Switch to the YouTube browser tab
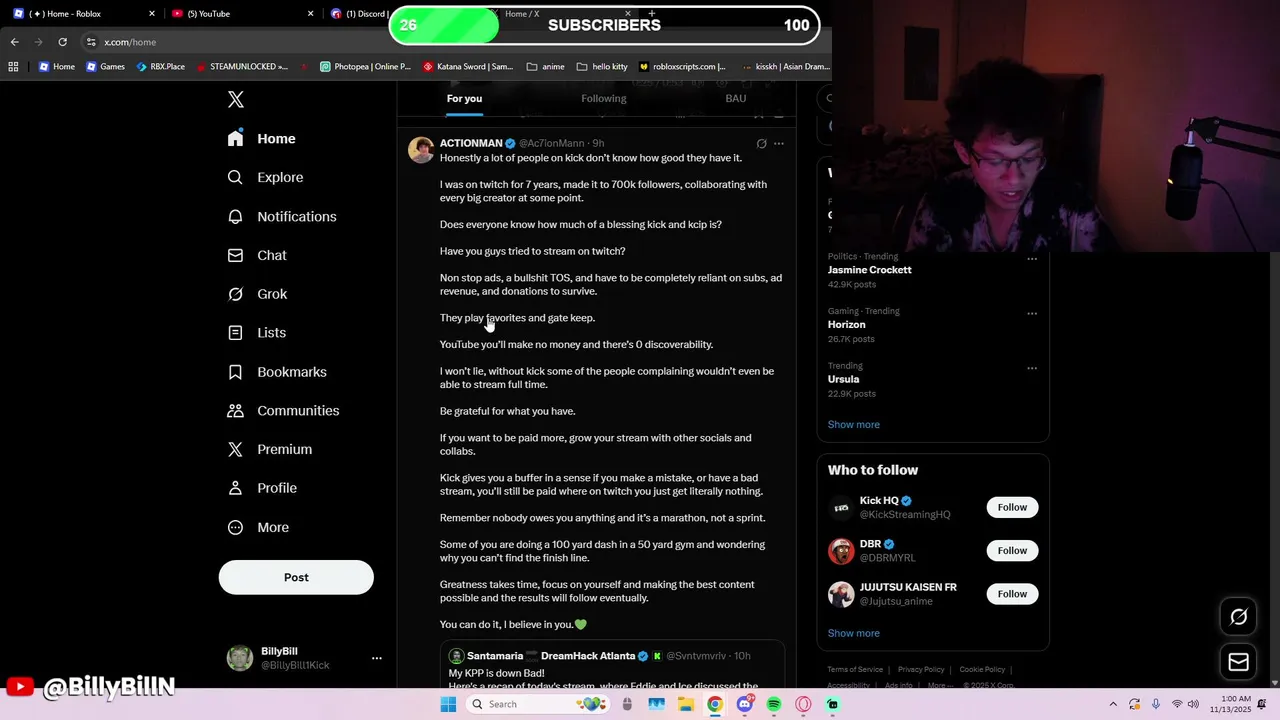This screenshot has width=1280, height=720. coord(241,14)
